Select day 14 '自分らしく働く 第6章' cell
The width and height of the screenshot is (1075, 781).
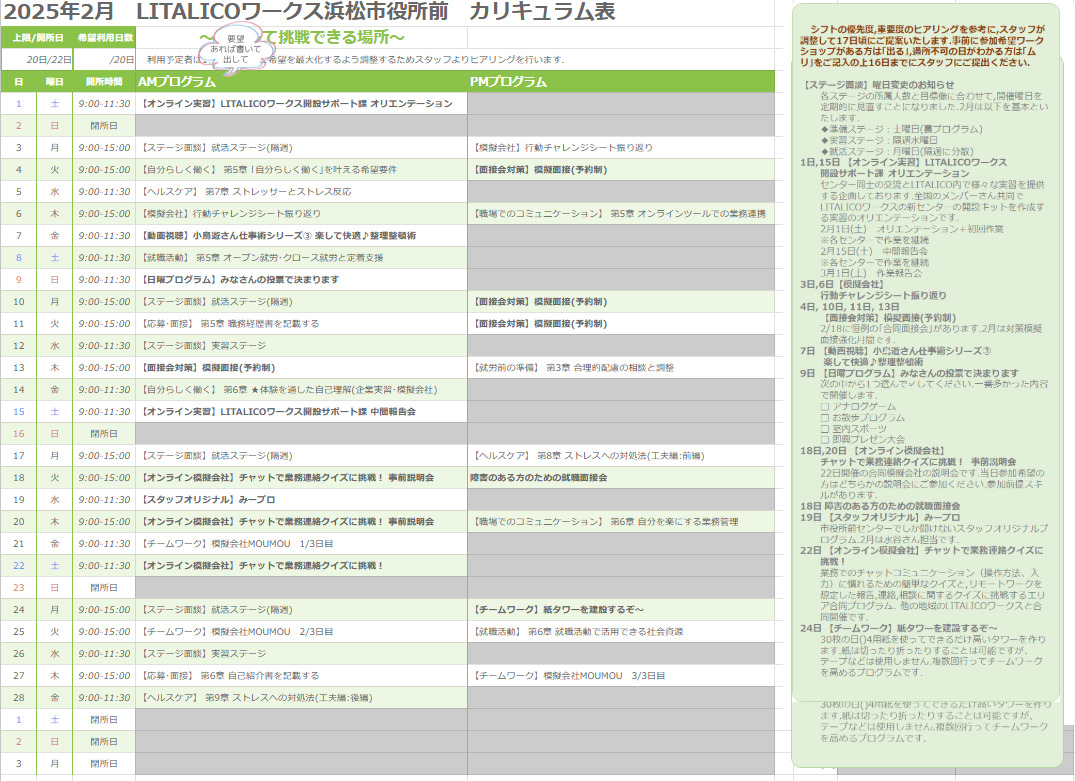click(x=302, y=389)
